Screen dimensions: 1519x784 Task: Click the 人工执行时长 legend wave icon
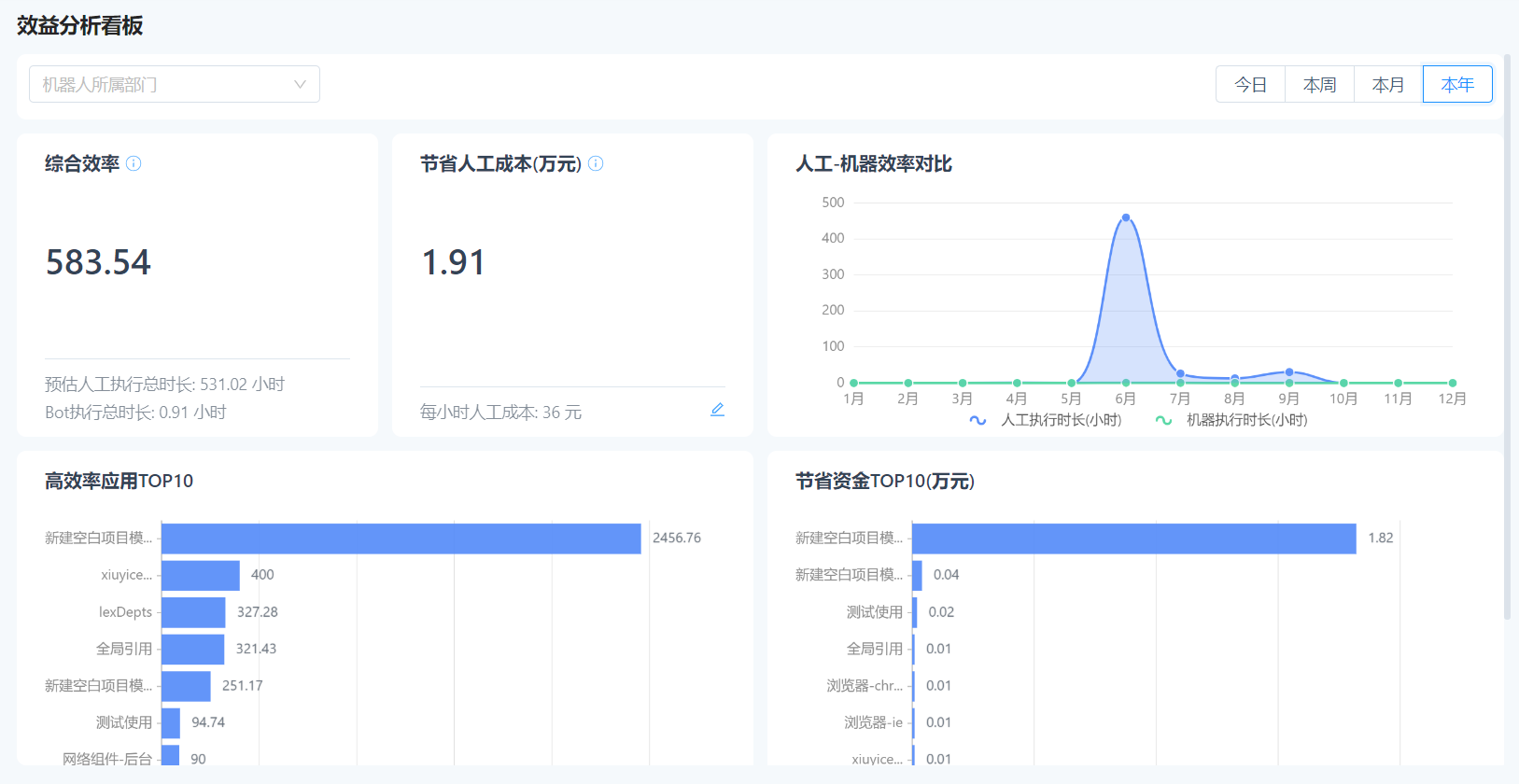click(978, 420)
